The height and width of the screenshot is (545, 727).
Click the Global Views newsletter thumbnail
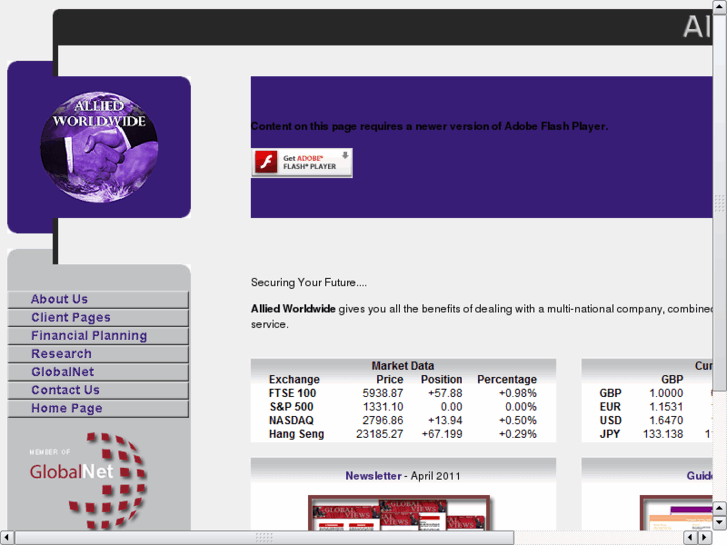399,513
